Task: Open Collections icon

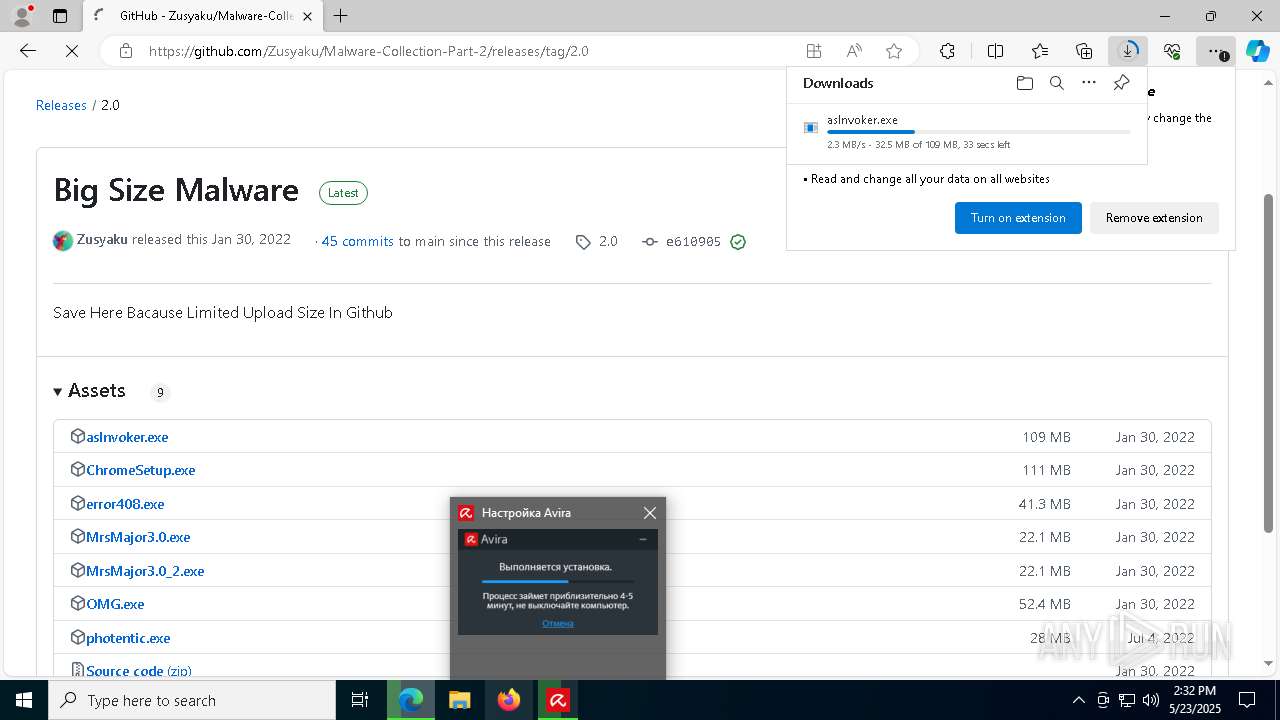Action: pos(1084,51)
